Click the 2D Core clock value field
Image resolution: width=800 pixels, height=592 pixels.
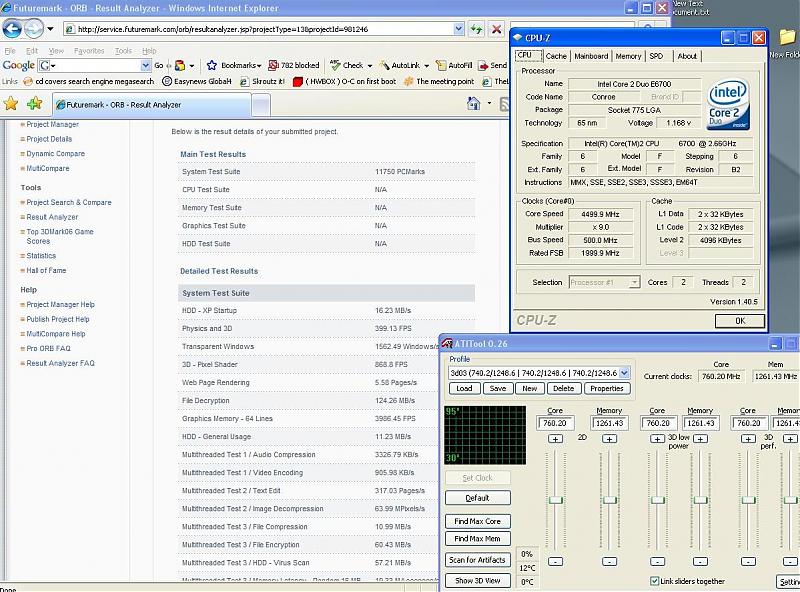click(x=555, y=423)
